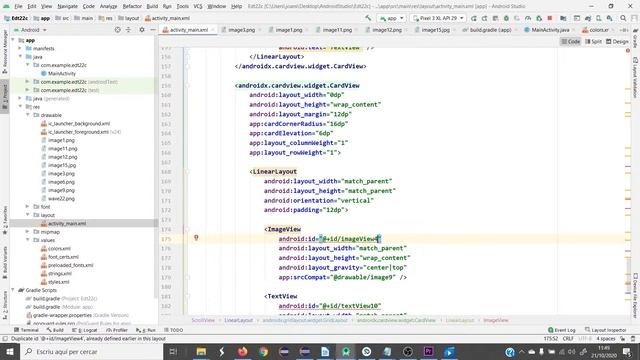Click the CRLF line separator indicator
Image resolution: width=640 pixels, height=360 pixels.
coord(568,339)
